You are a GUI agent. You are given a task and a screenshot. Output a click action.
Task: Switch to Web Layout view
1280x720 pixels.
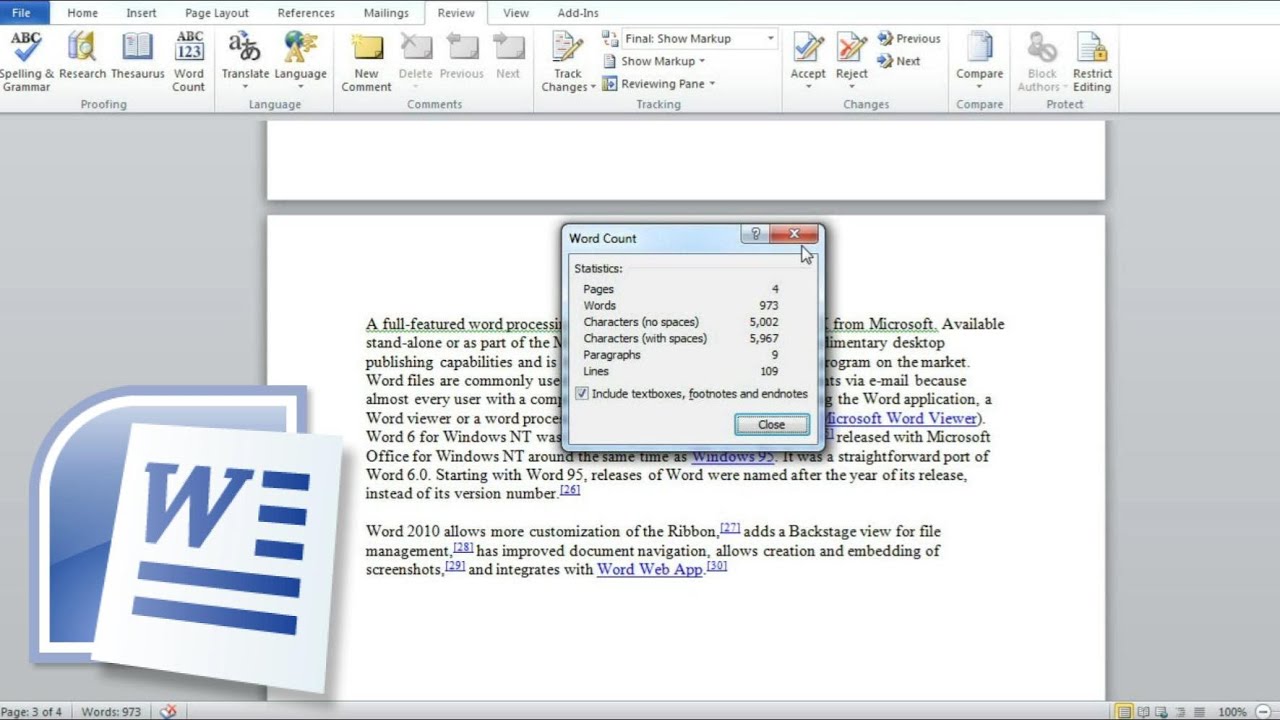click(1163, 712)
